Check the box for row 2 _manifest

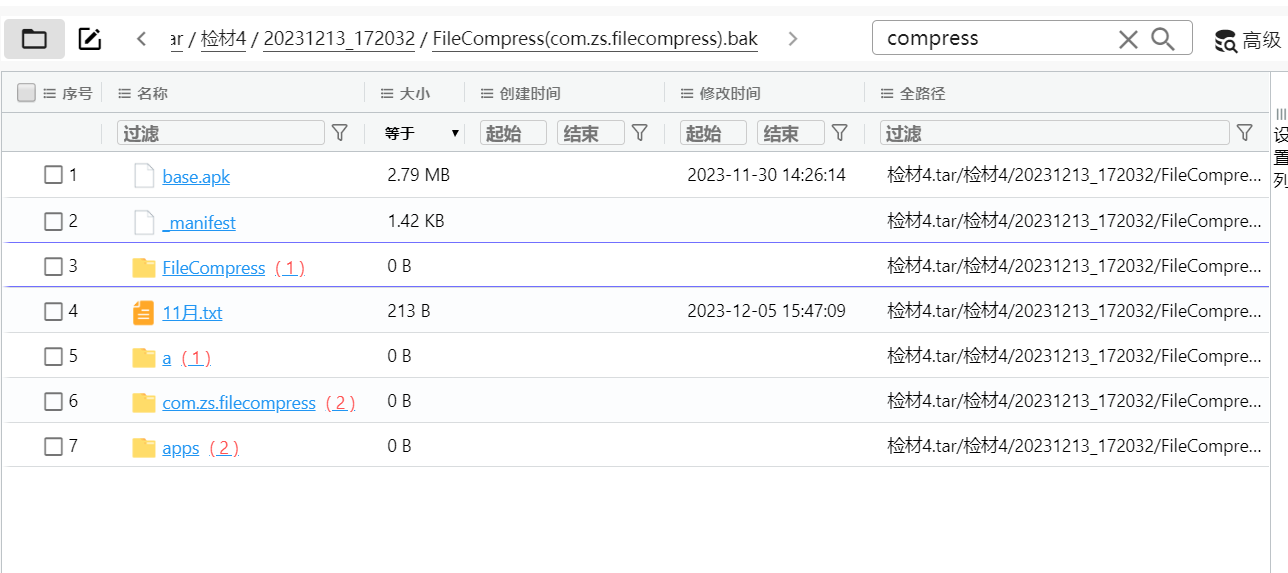click(x=53, y=221)
